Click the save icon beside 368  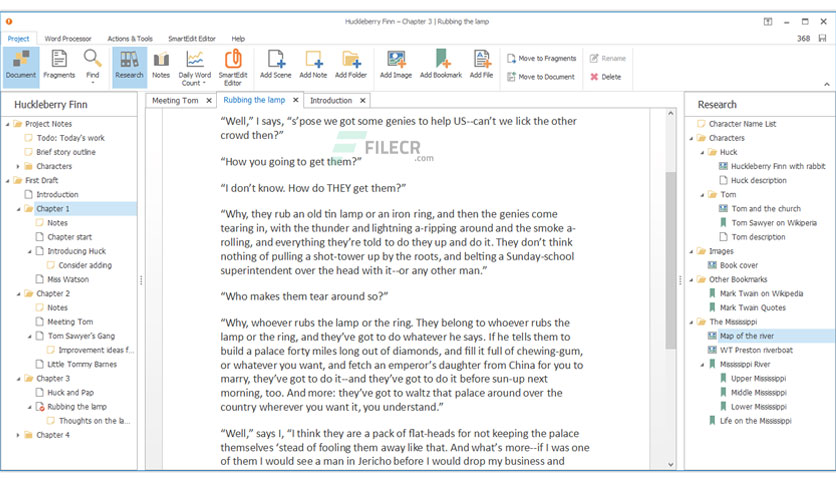click(x=822, y=38)
